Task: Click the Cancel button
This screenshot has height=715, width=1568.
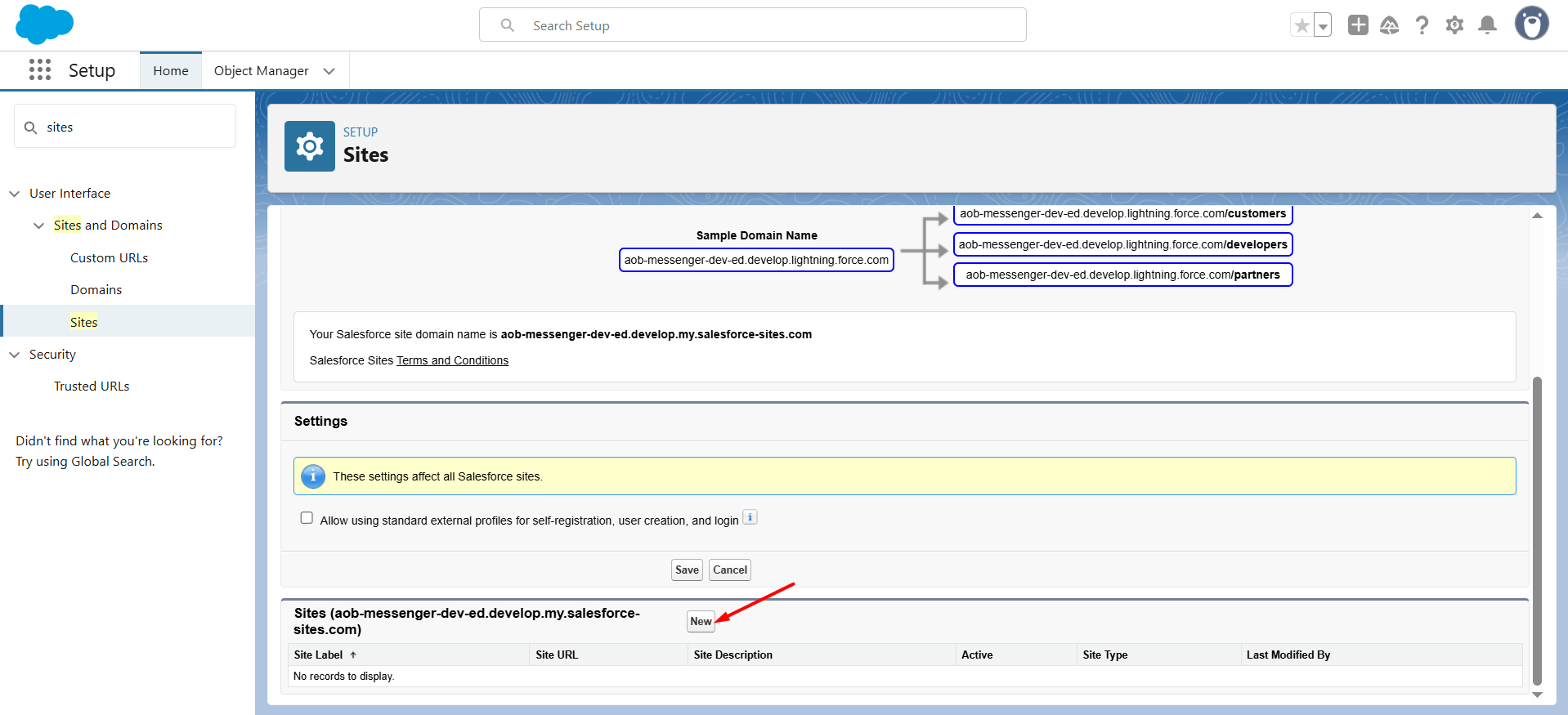Action: coord(730,570)
